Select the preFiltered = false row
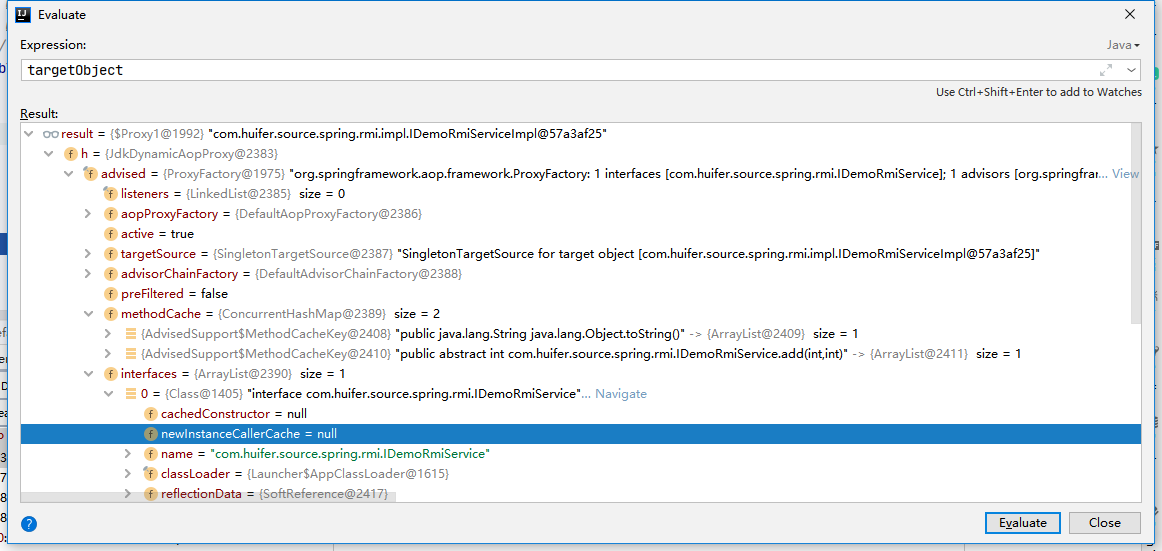Viewport: 1162px width, 551px height. pyautogui.click(x=581, y=294)
